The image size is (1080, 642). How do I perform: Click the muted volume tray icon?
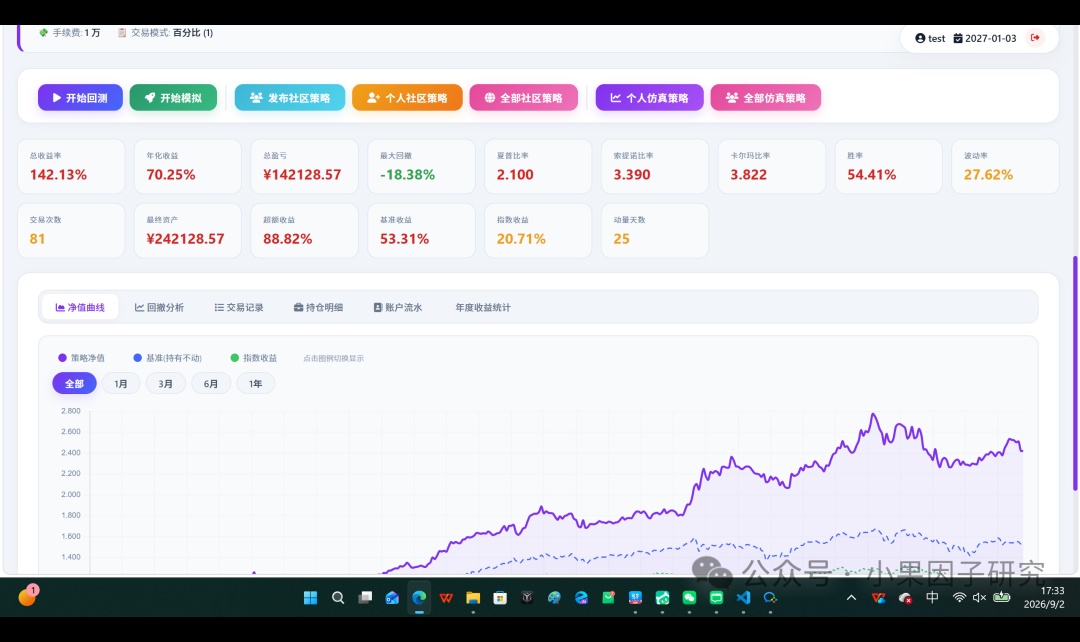click(x=979, y=597)
